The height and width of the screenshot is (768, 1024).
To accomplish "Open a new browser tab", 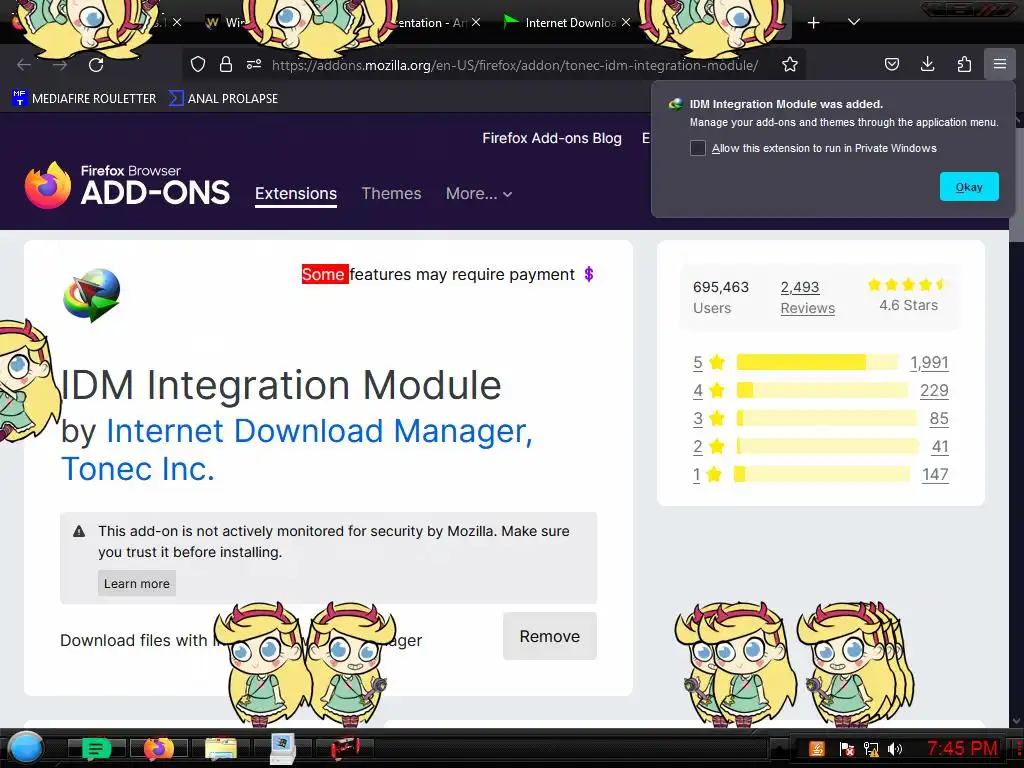I will click(813, 23).
